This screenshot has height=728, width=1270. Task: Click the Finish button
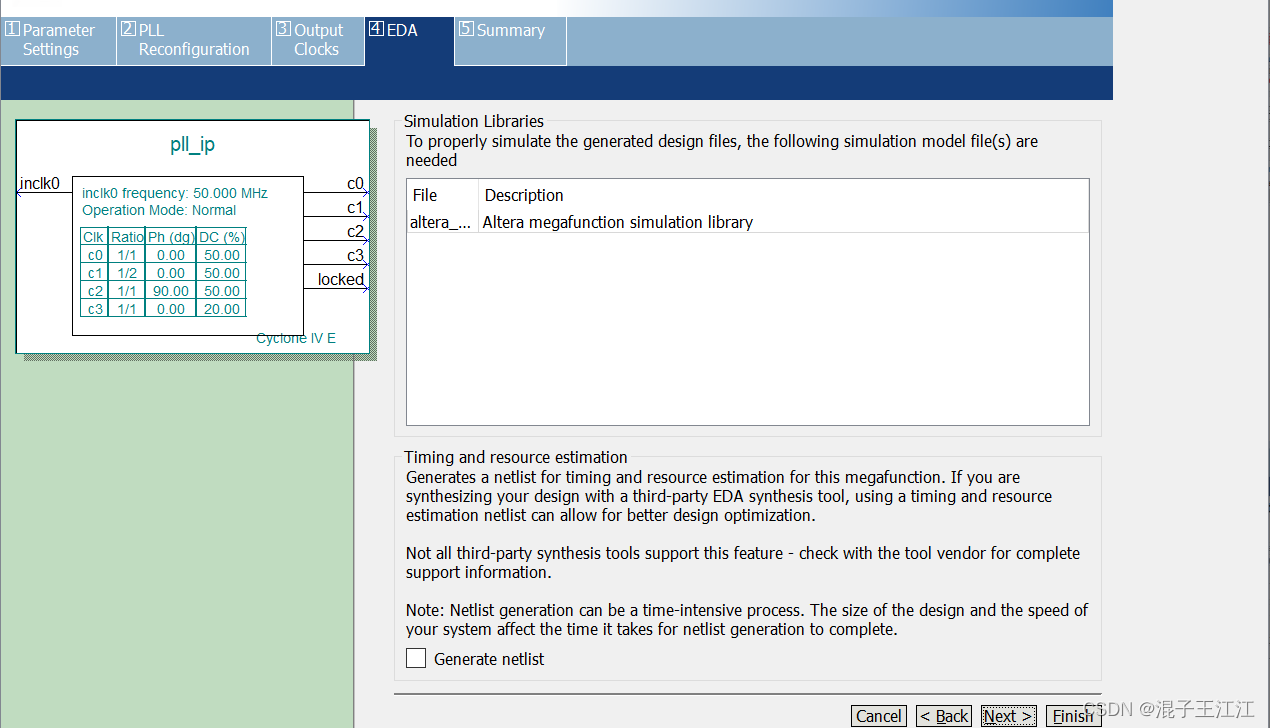(x=1073, y=716)
